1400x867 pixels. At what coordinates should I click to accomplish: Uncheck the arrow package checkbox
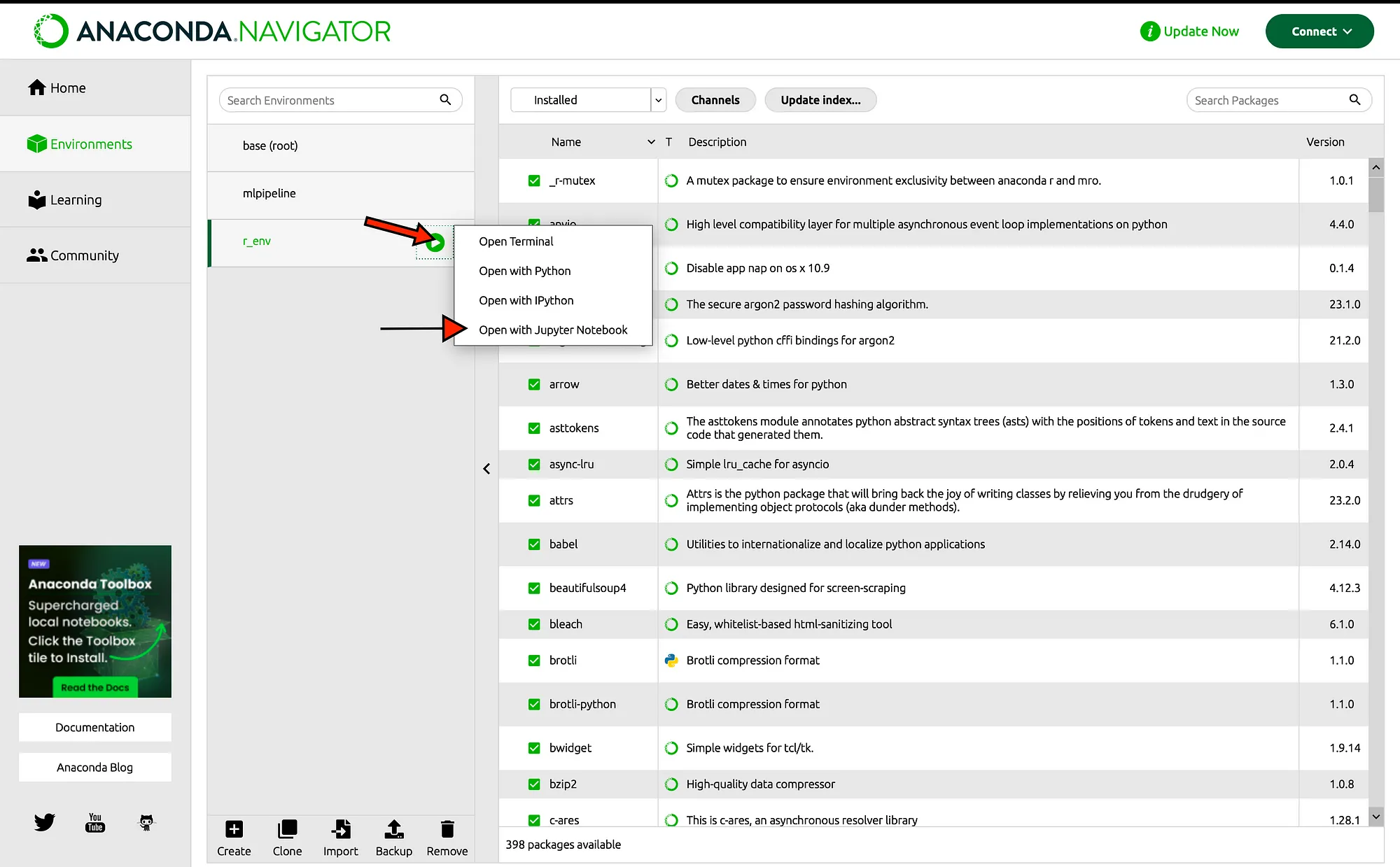(534, 384)
